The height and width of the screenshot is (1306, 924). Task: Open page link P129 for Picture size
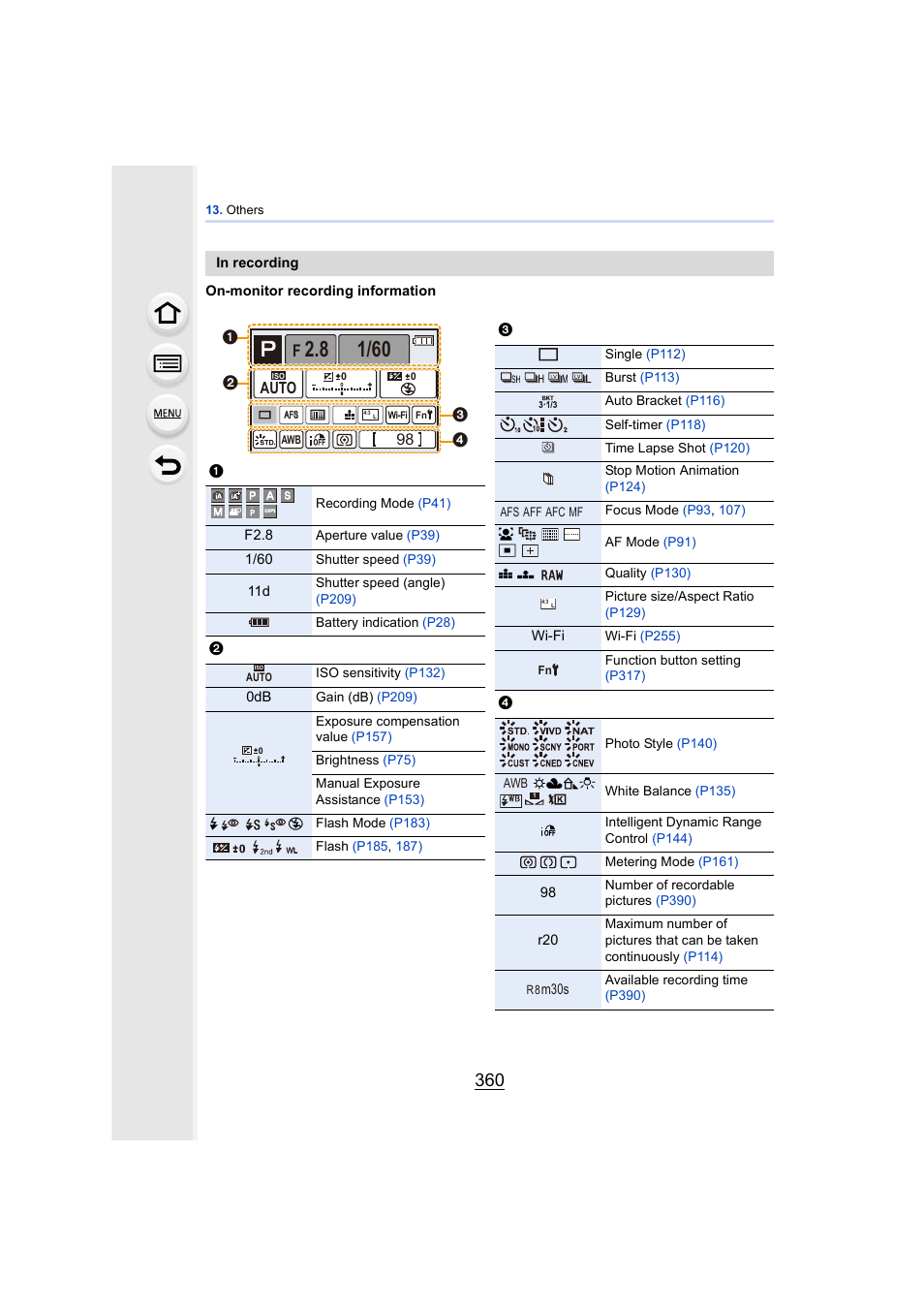click(626, 613)
